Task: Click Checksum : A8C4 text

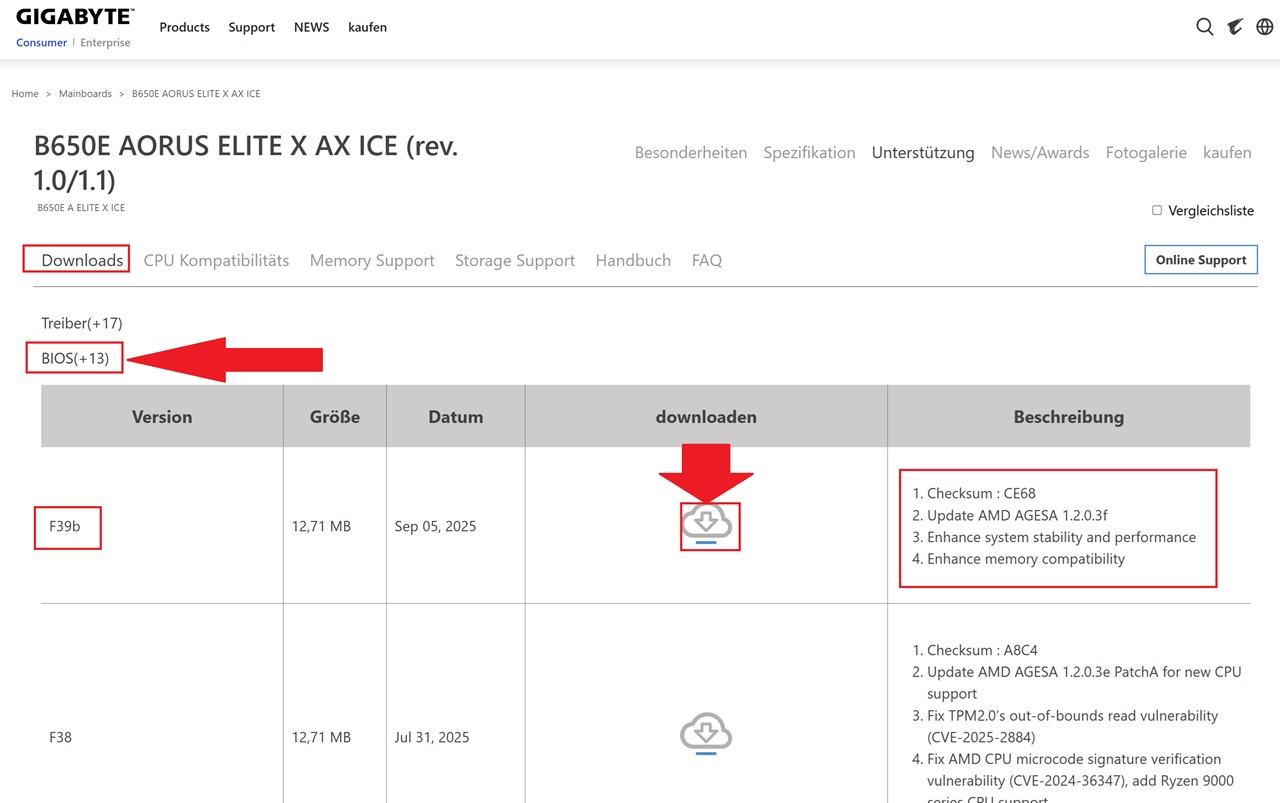Action: click(982, 650)
